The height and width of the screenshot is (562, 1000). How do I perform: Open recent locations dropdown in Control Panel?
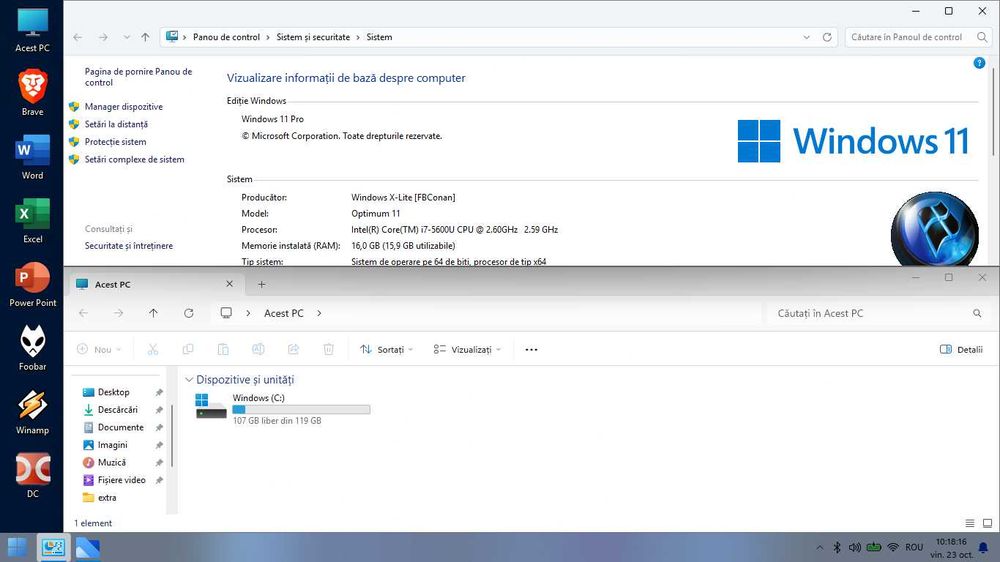126,37
